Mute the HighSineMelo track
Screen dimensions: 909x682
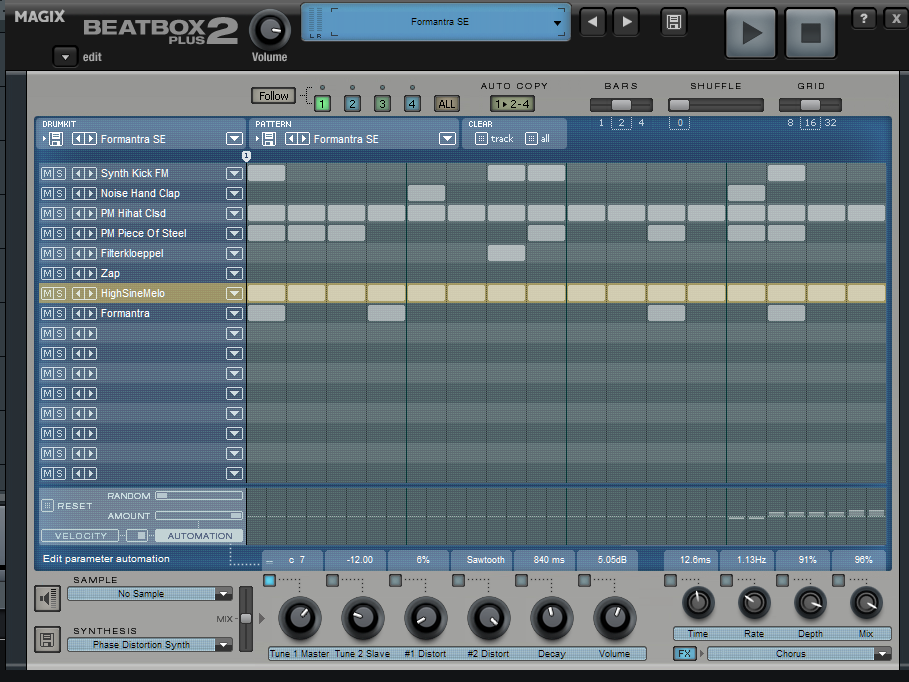[48, 293]
